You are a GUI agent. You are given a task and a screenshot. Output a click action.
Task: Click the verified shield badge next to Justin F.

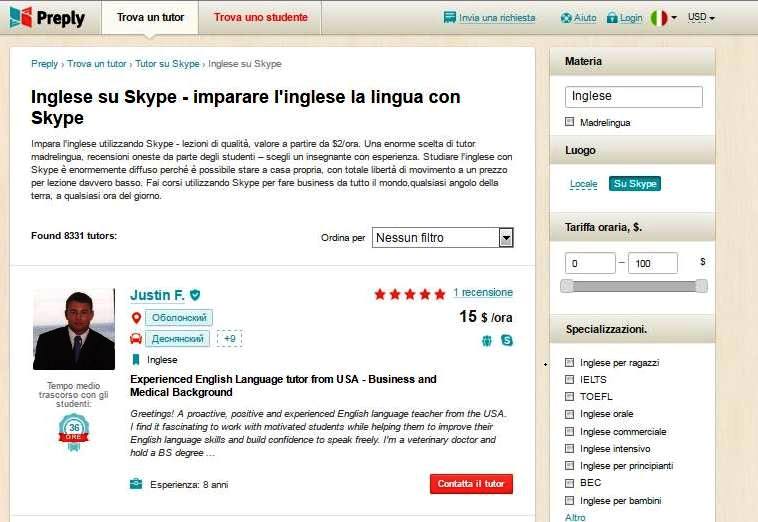(x=195, y=295)
